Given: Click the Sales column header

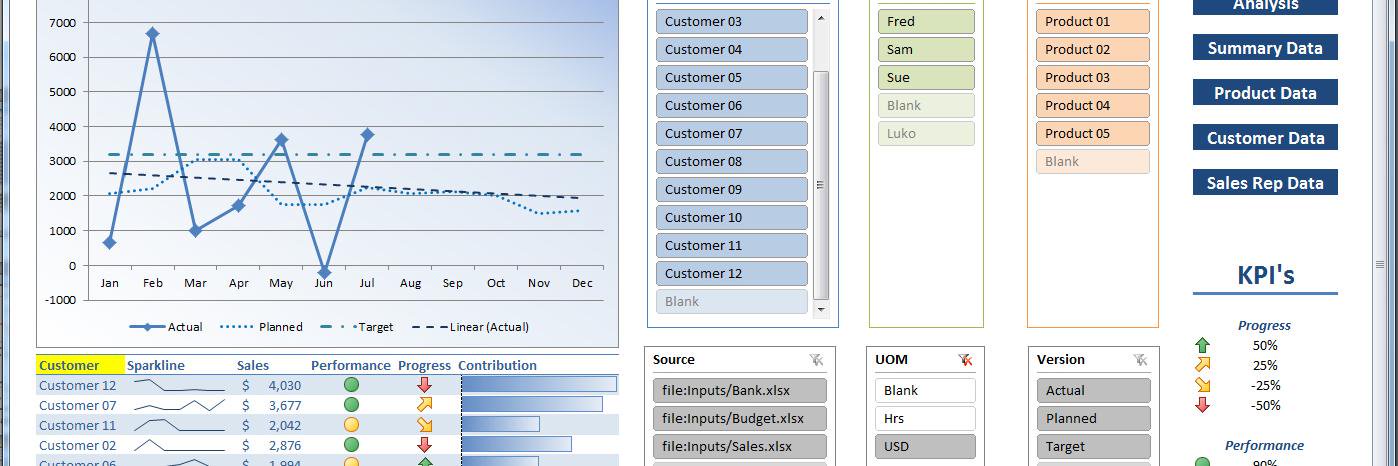Looking at the screenshot, I should point(253,365).
